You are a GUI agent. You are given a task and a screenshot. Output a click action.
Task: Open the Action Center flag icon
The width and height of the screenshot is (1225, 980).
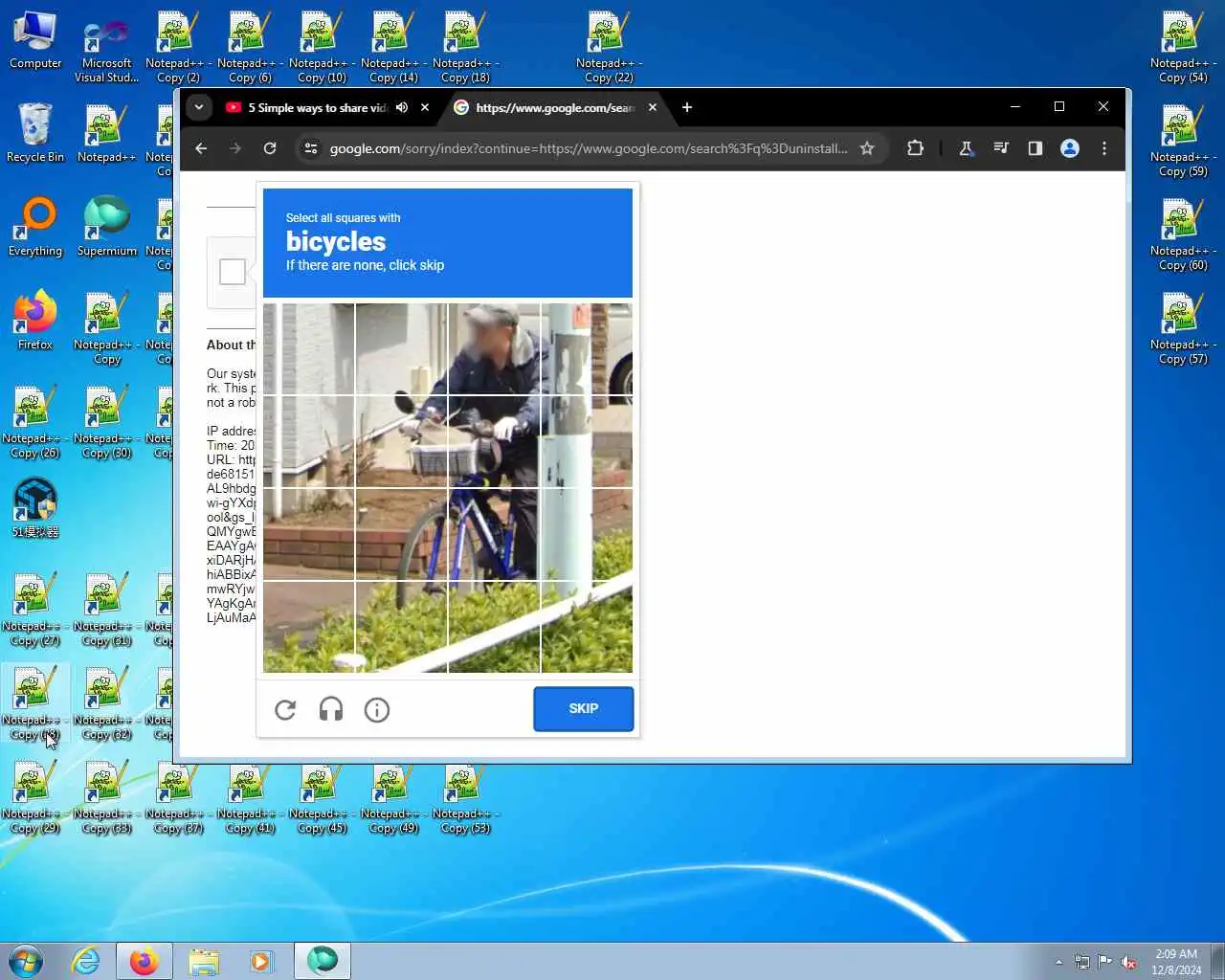coord(1105,962)
